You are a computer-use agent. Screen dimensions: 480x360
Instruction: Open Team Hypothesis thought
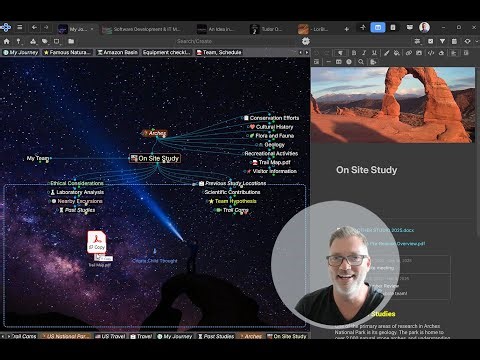[233, 201]
